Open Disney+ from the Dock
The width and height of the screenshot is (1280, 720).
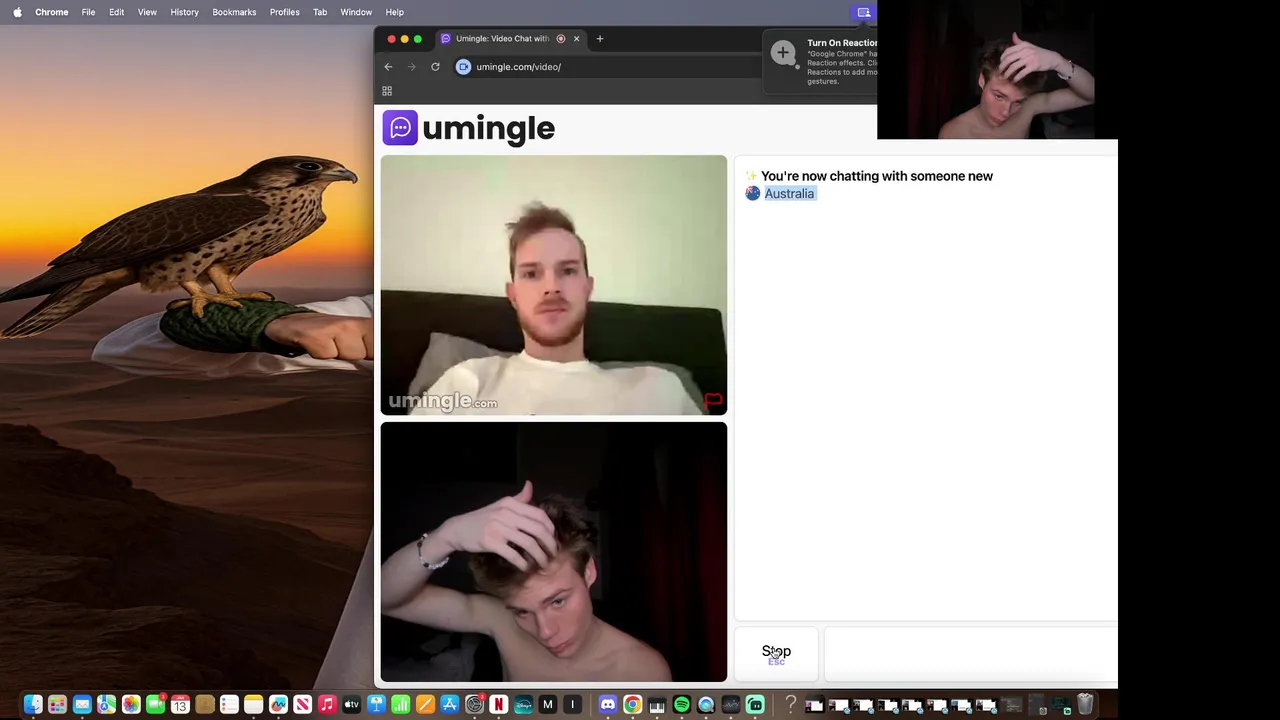[x=523, y=705]
